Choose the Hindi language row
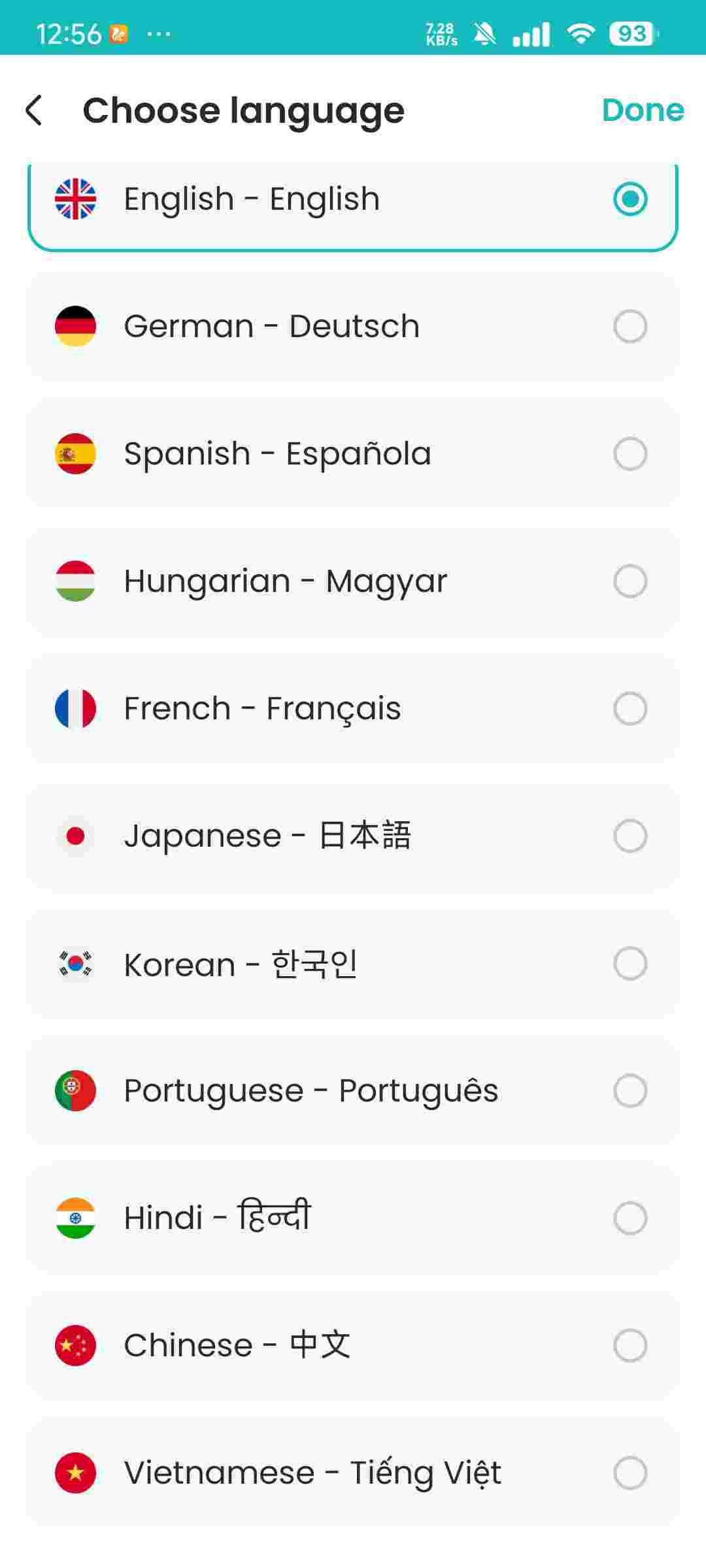Screen dimensions: 706x1568 (353, 1218)
